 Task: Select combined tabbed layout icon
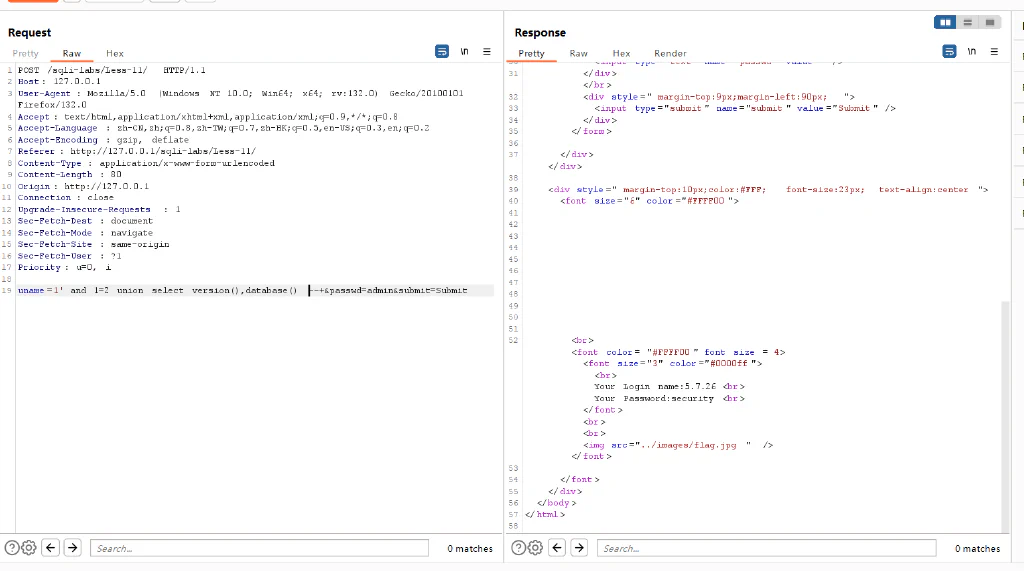point(990,22)
